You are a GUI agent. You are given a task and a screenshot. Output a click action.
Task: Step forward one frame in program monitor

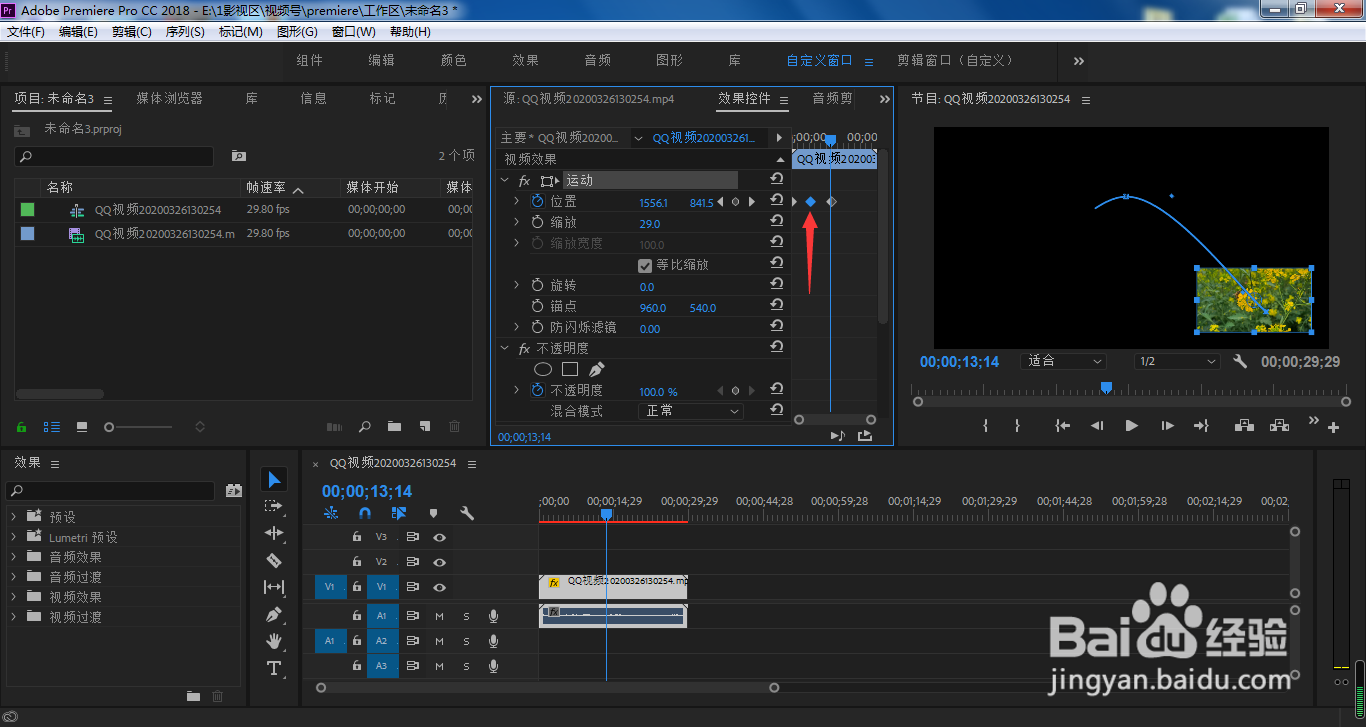(x=1167, y=425)
